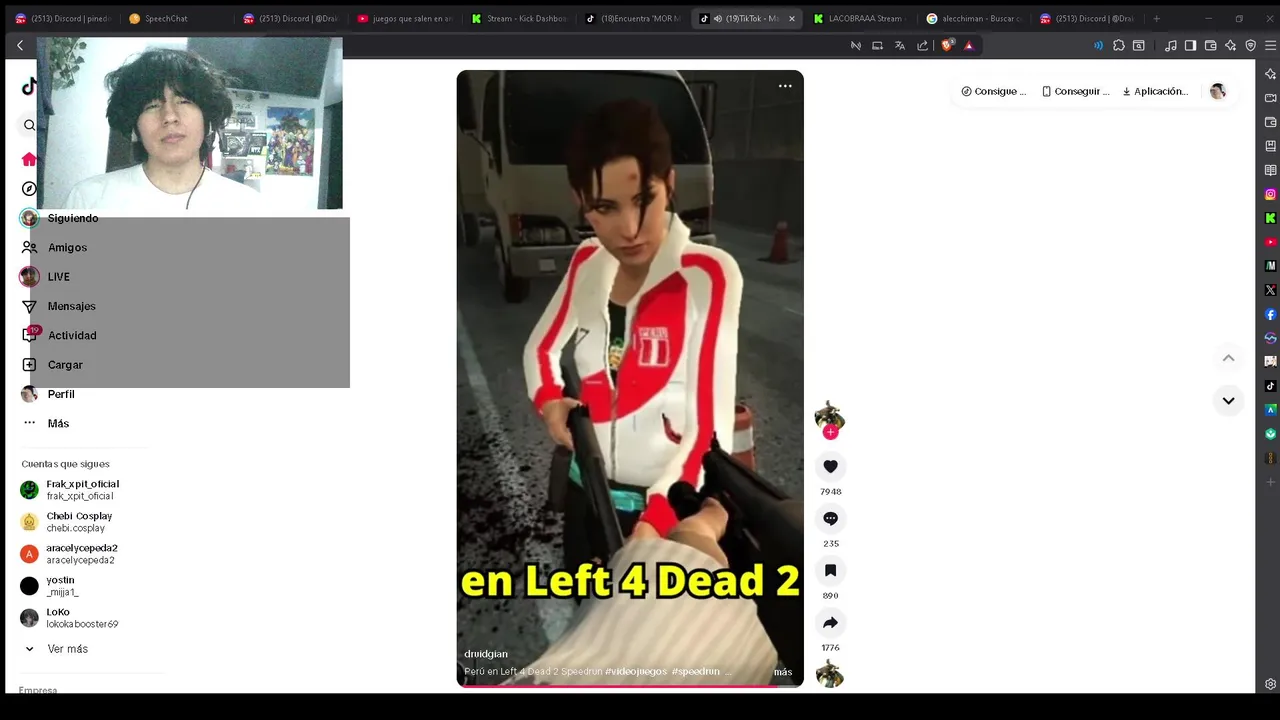Toggle the playlist music note icon in toolbar
This screenshot has width=1280, height=720.
tap(1171, 45)
